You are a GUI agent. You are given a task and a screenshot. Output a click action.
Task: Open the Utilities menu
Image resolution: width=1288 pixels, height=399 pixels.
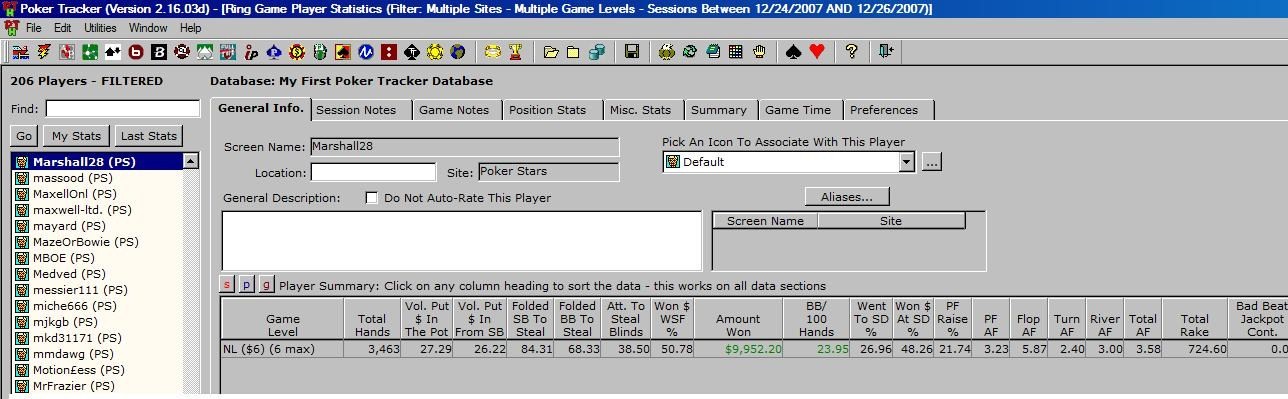100,28
